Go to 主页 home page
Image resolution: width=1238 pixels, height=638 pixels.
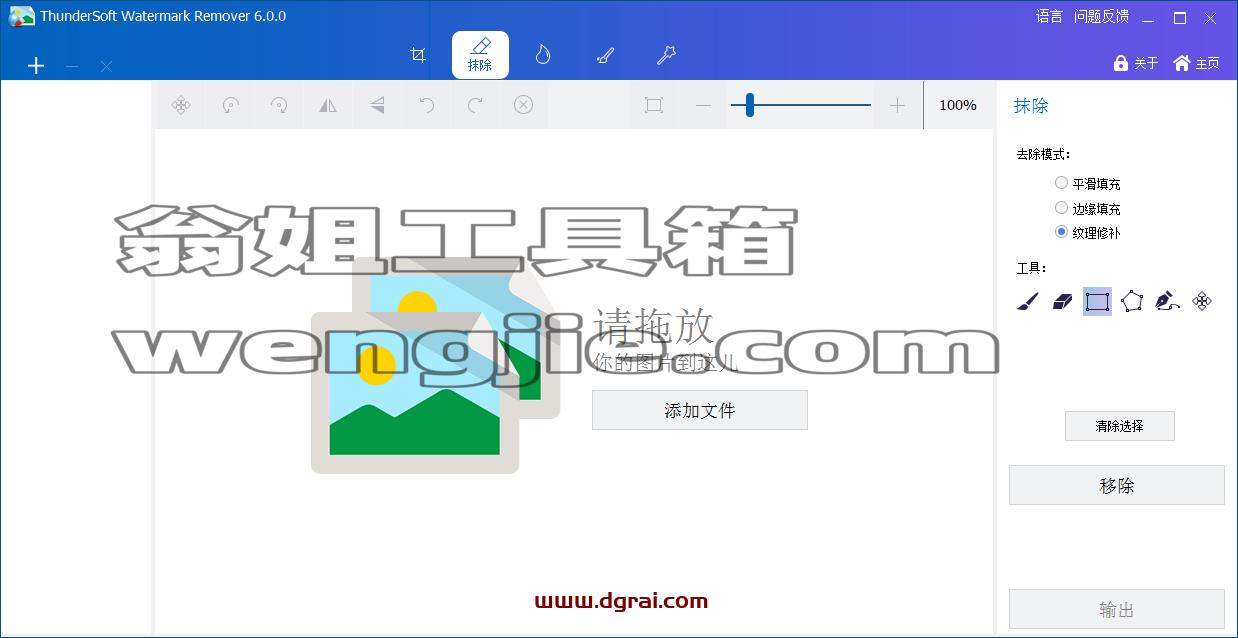click(x=1196, y=63)
